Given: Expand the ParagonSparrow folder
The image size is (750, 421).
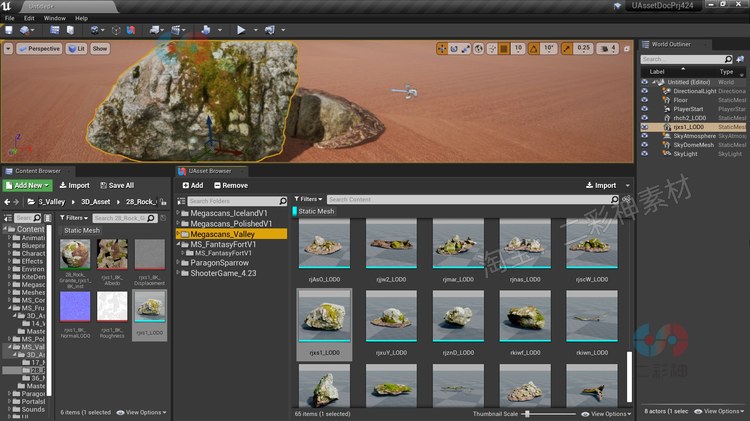Looking at the screenshot, I should coord(178,263).
